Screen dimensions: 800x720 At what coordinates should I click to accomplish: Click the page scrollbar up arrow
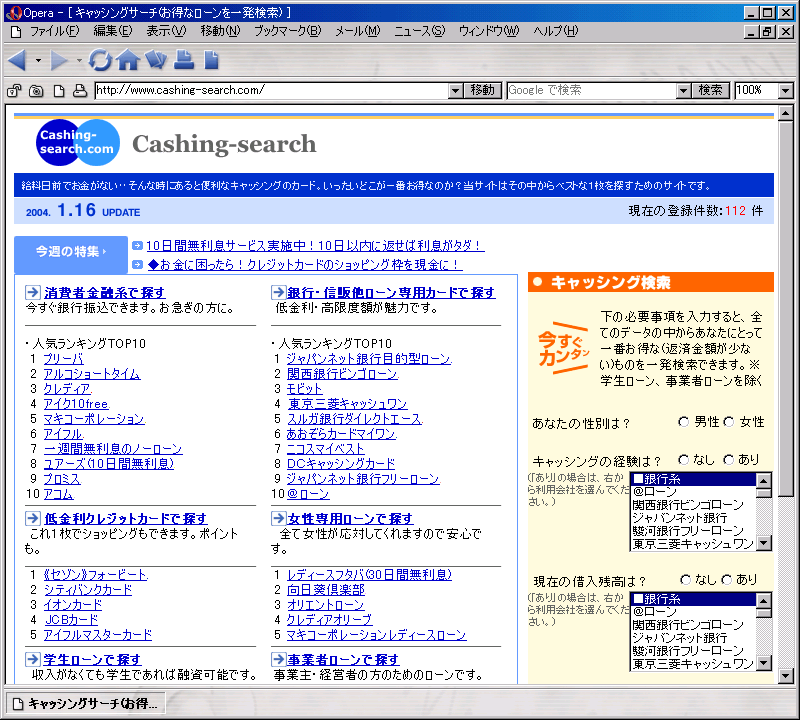(786, 113)
